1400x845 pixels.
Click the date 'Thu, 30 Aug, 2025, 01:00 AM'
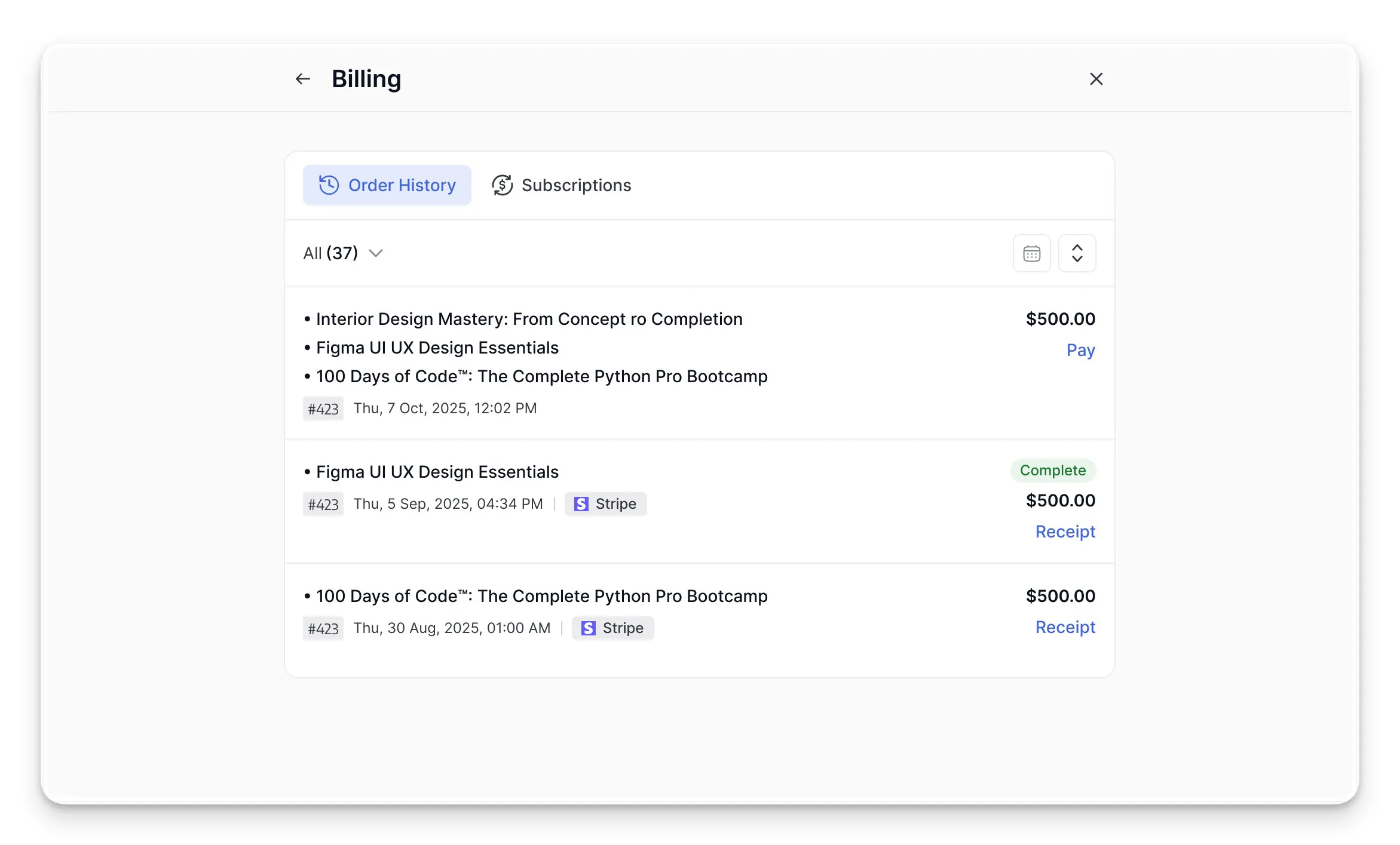pyautogui.click(x=452, y=628)
